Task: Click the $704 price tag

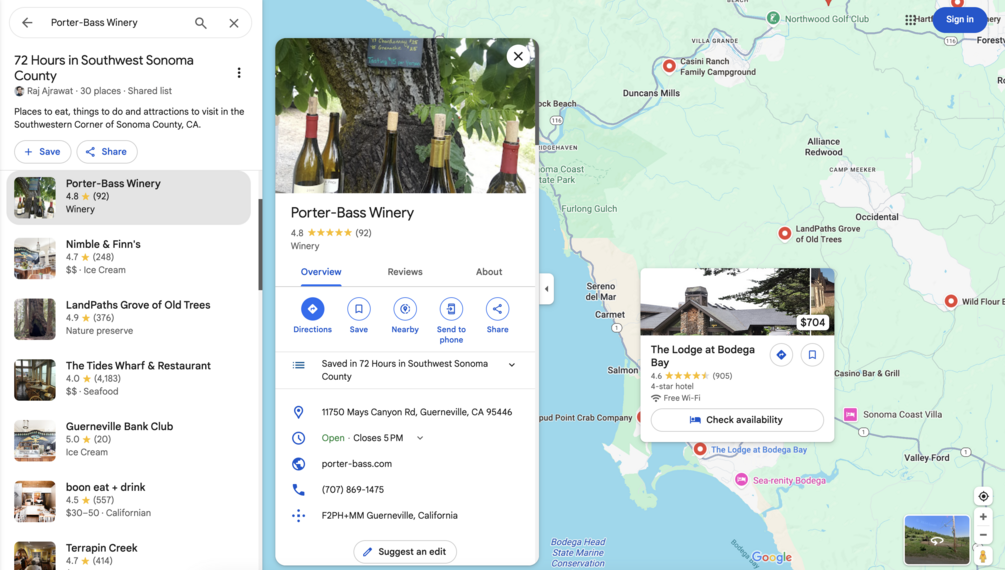Action: pyautogui.click(x=813, y=323)
